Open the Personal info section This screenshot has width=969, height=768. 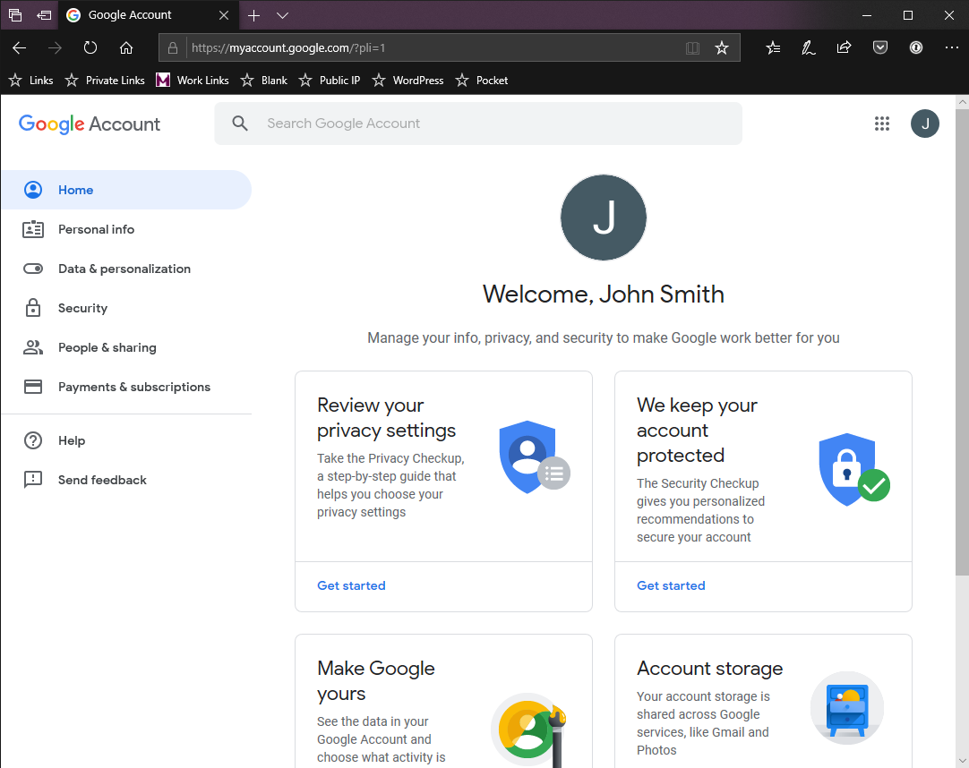[96, 229]
